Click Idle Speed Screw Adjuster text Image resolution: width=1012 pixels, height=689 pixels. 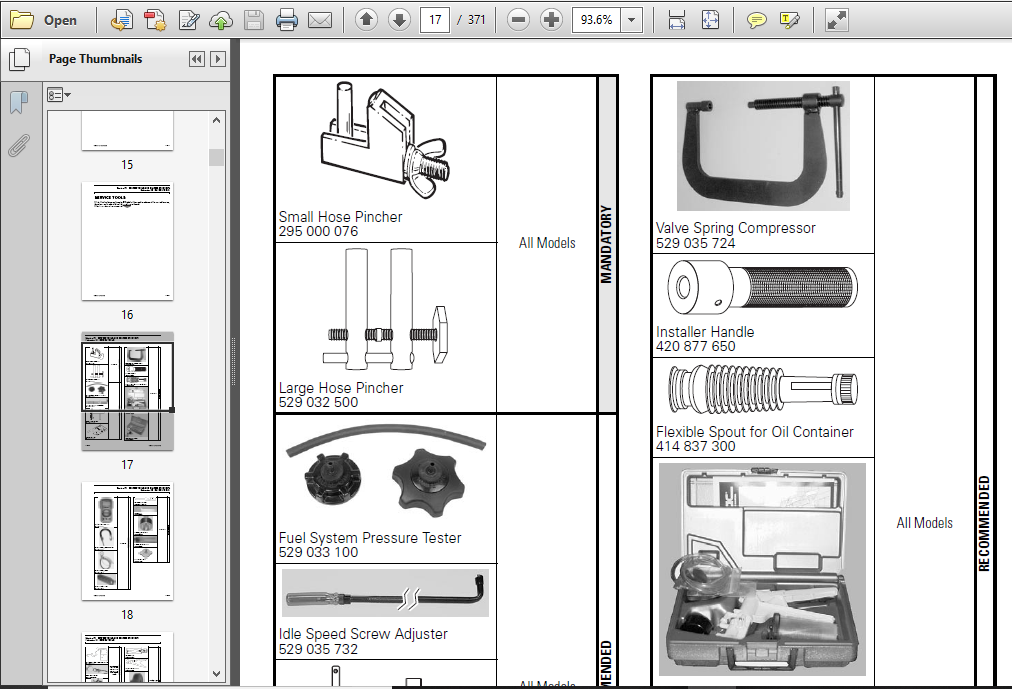[363, 634]
